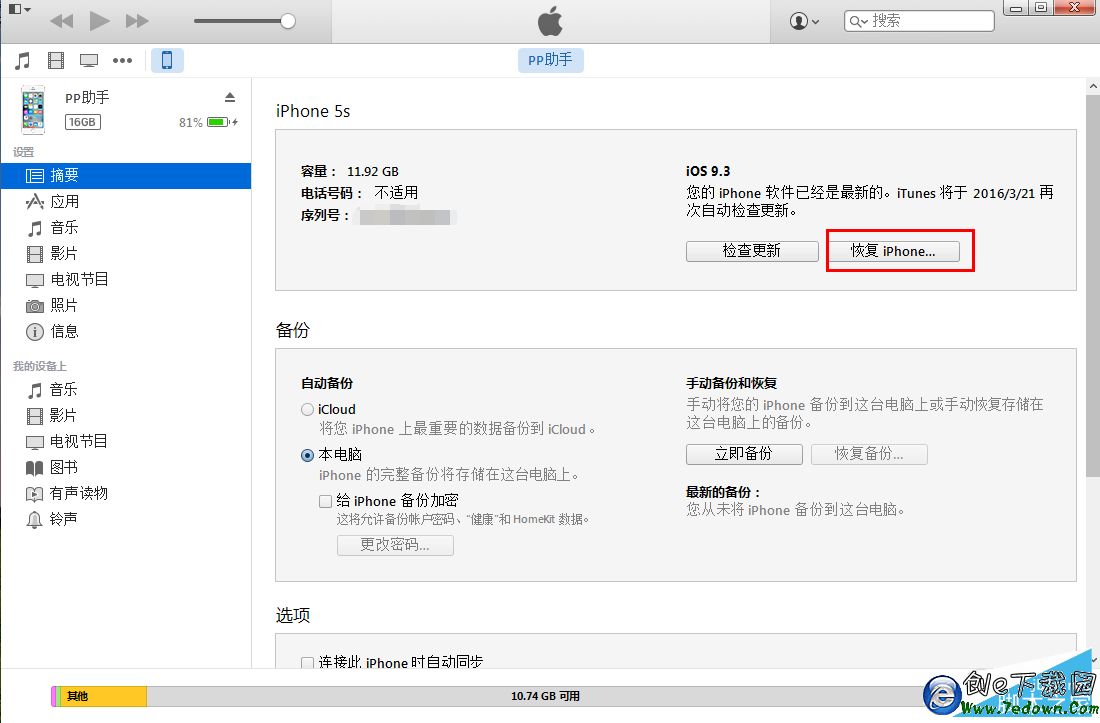Click the 16GB capacity badge
The image size is (1100, 723).
(83, 122)
